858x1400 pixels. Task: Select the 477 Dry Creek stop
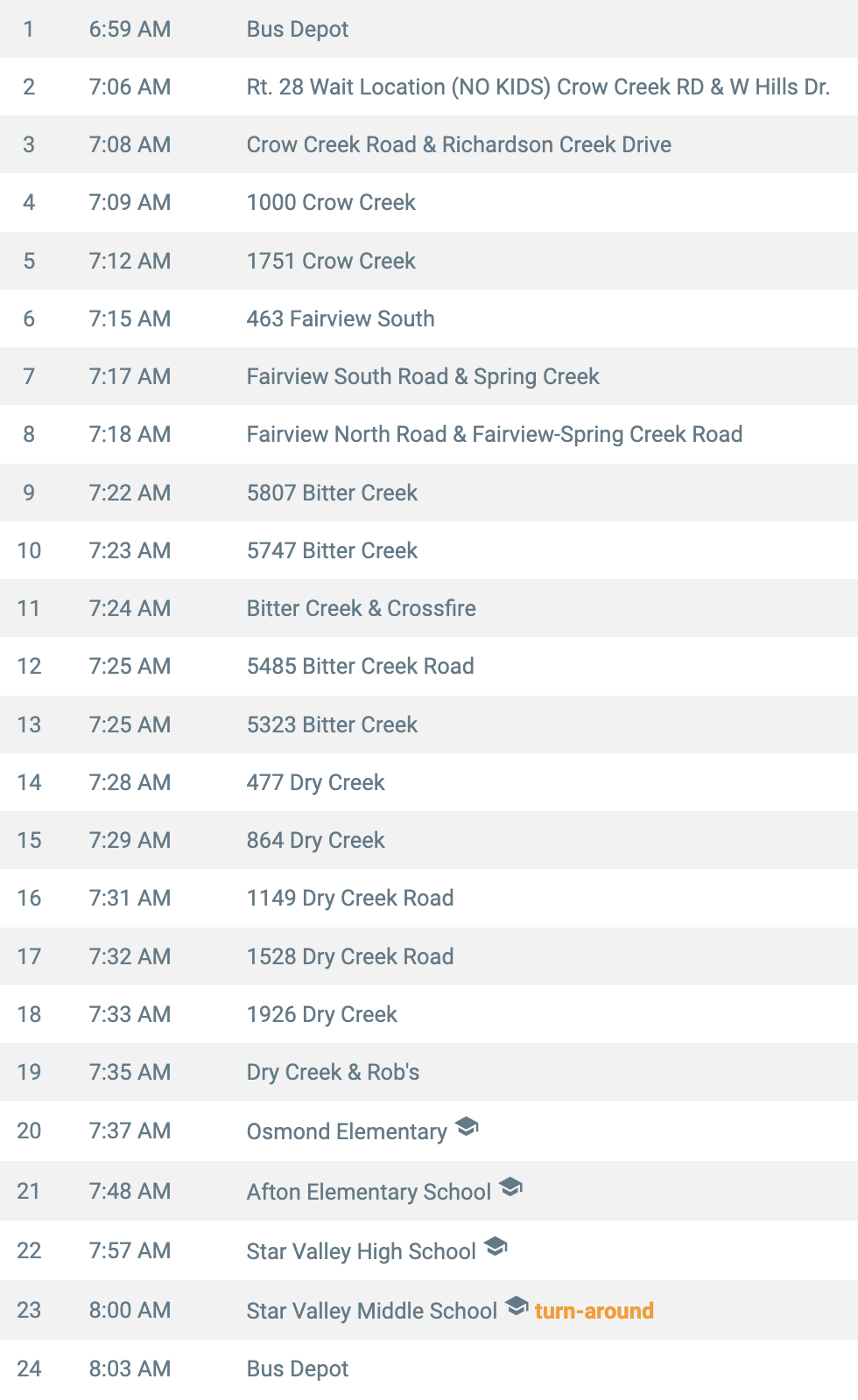(x=429, y=782)
